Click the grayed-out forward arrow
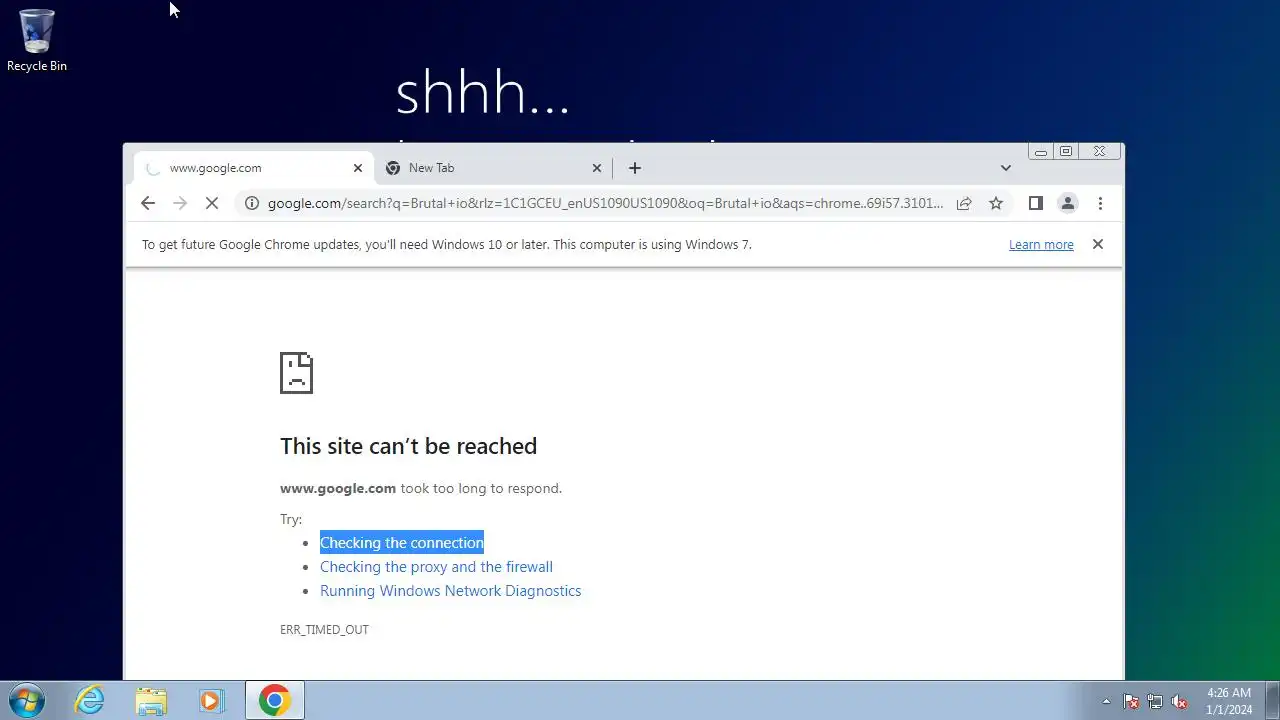Viewport: 1280px width, 720px height. tap(180, 203)
